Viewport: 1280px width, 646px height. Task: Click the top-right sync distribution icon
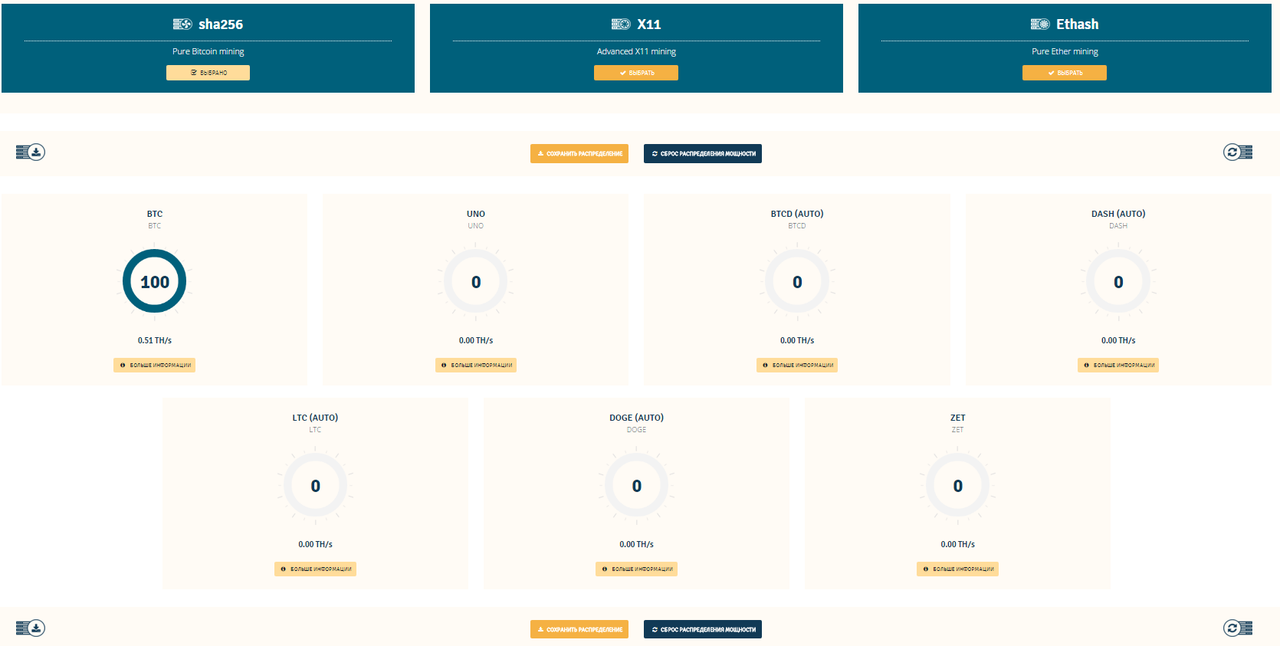[x=1238, y=151]
